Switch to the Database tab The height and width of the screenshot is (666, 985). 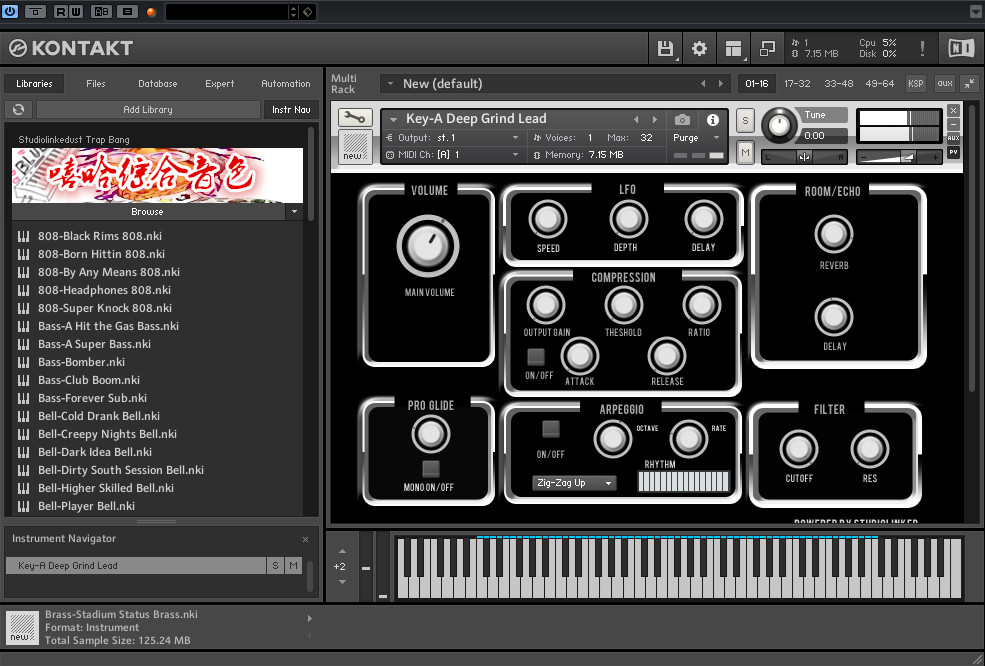158,84
